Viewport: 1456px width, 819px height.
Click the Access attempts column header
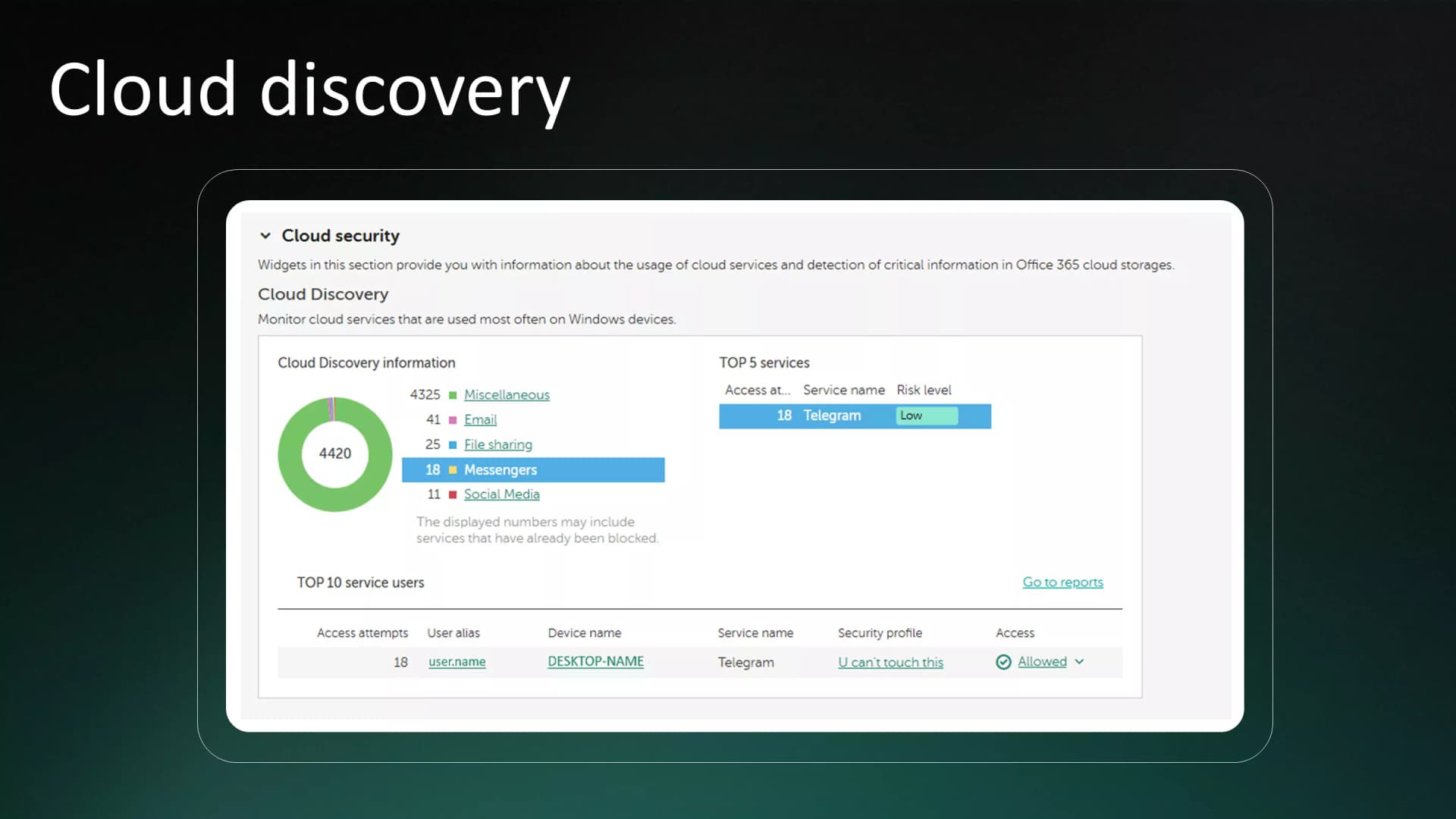362,632
